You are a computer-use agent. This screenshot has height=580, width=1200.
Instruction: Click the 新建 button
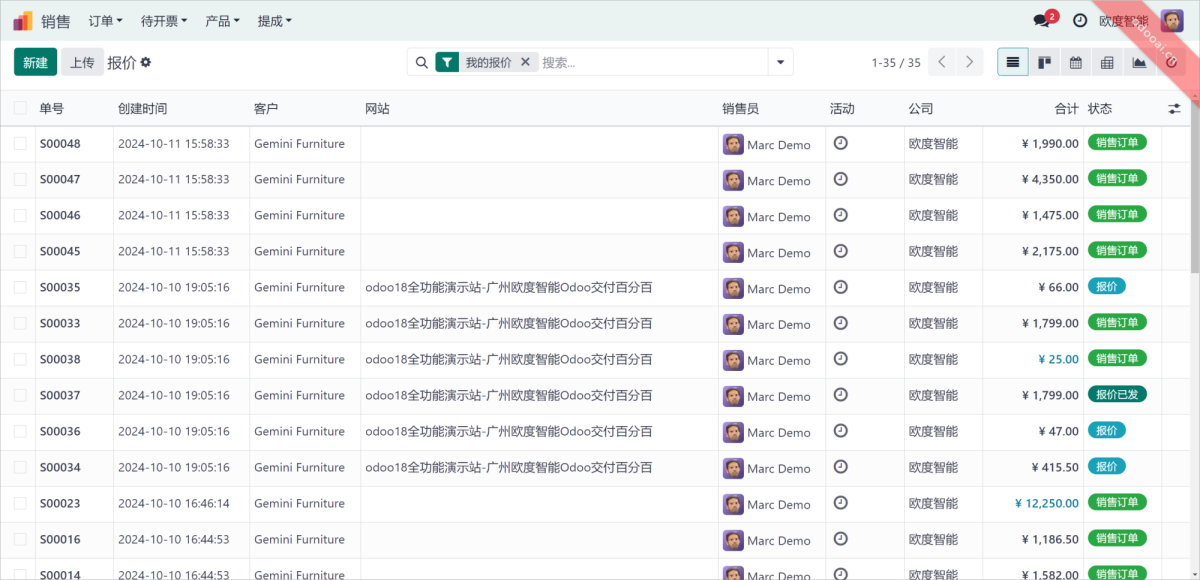click(35, 62)
